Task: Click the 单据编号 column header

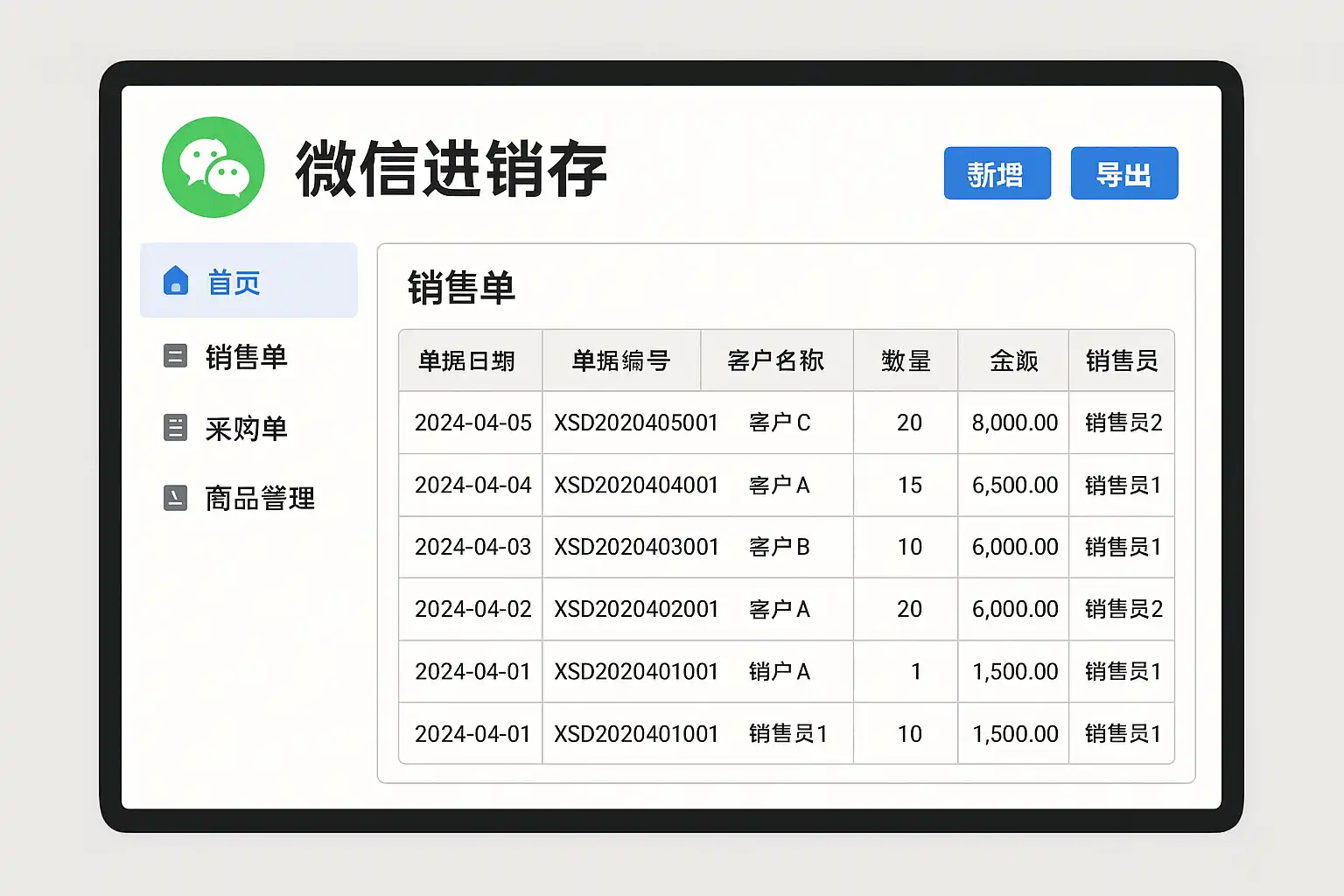Action: [x=620, y=360]
